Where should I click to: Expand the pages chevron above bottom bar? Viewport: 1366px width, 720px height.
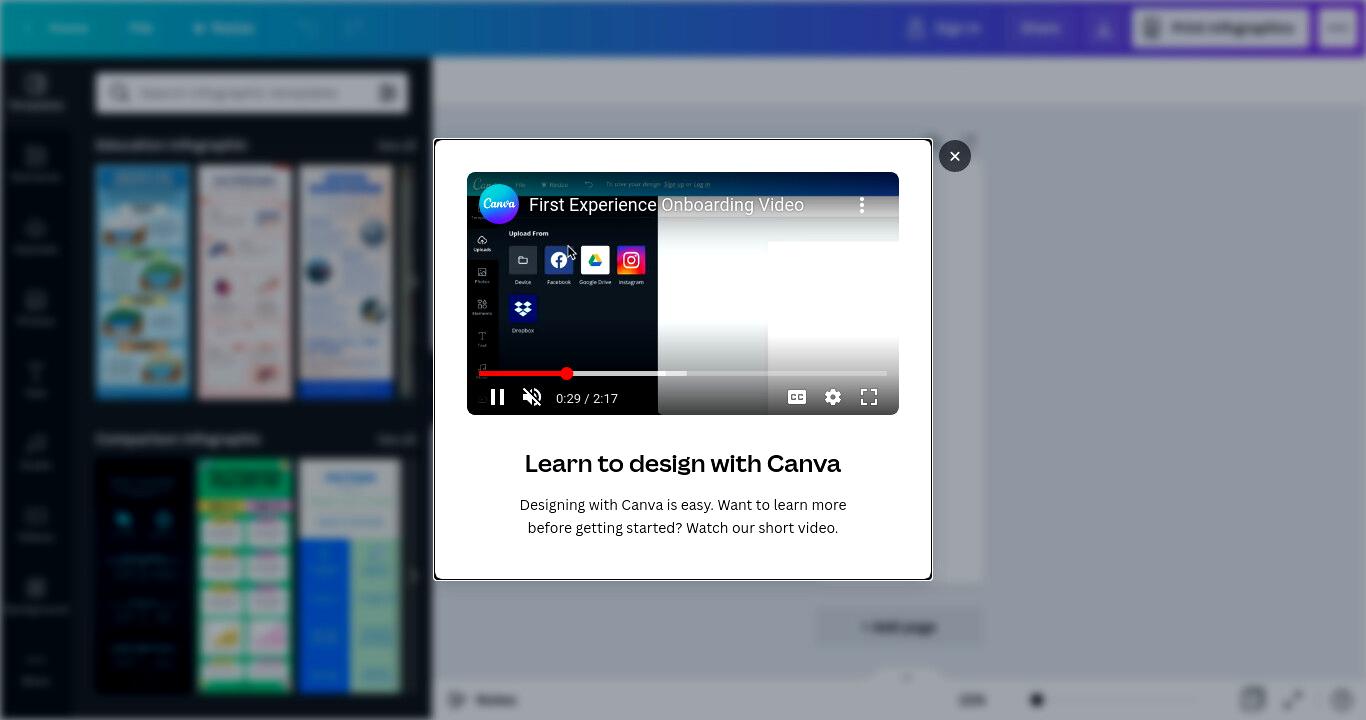907,677
